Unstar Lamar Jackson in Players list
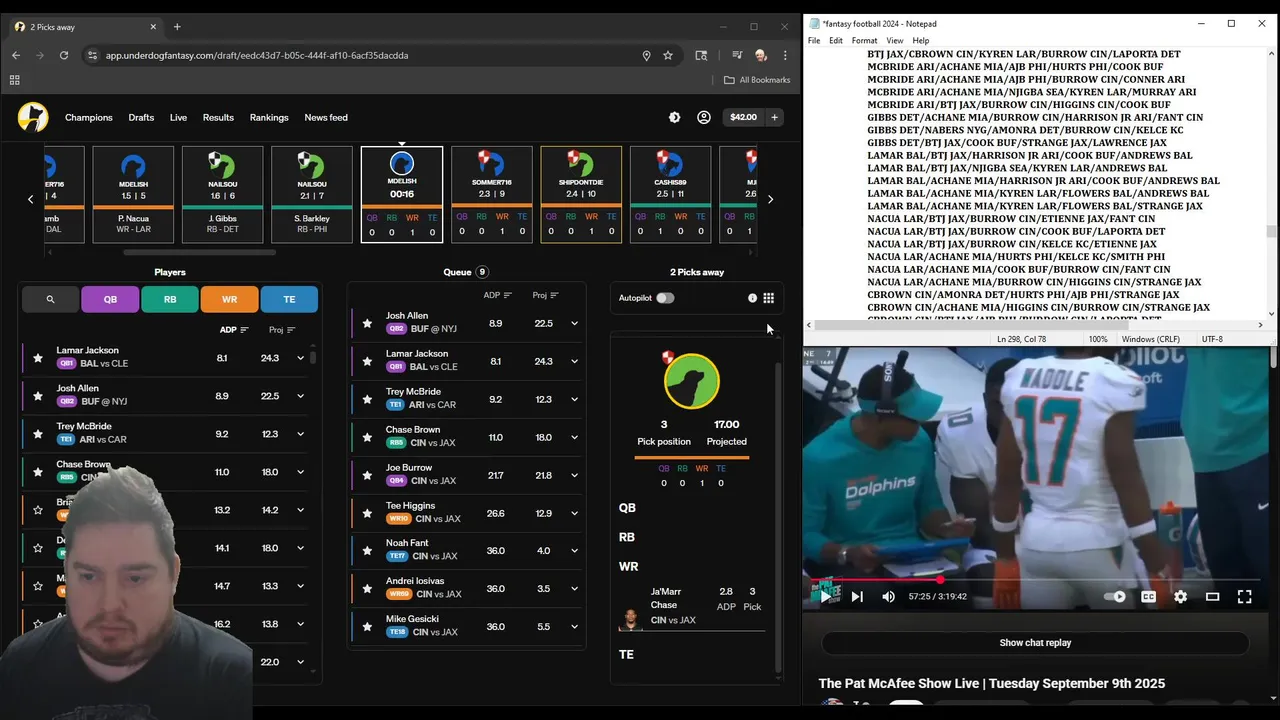The image size is (1280, 720). 38,358
